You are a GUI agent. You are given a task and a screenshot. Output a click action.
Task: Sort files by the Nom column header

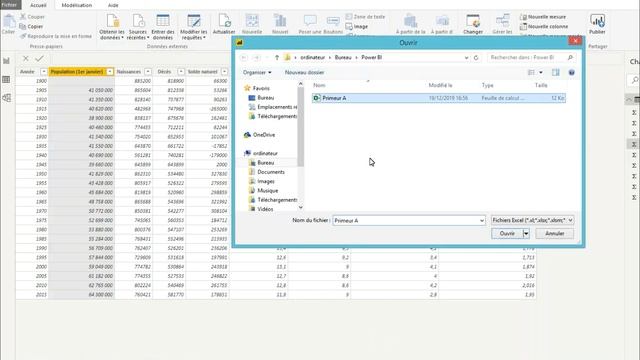tap(319, 85)
